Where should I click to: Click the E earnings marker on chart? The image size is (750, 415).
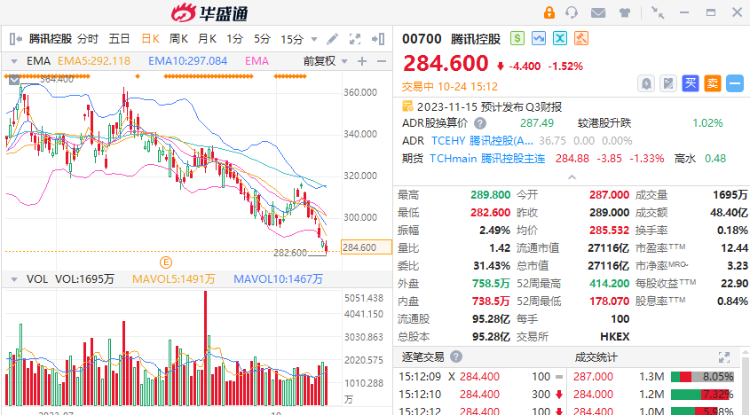[x=165, y=262]
